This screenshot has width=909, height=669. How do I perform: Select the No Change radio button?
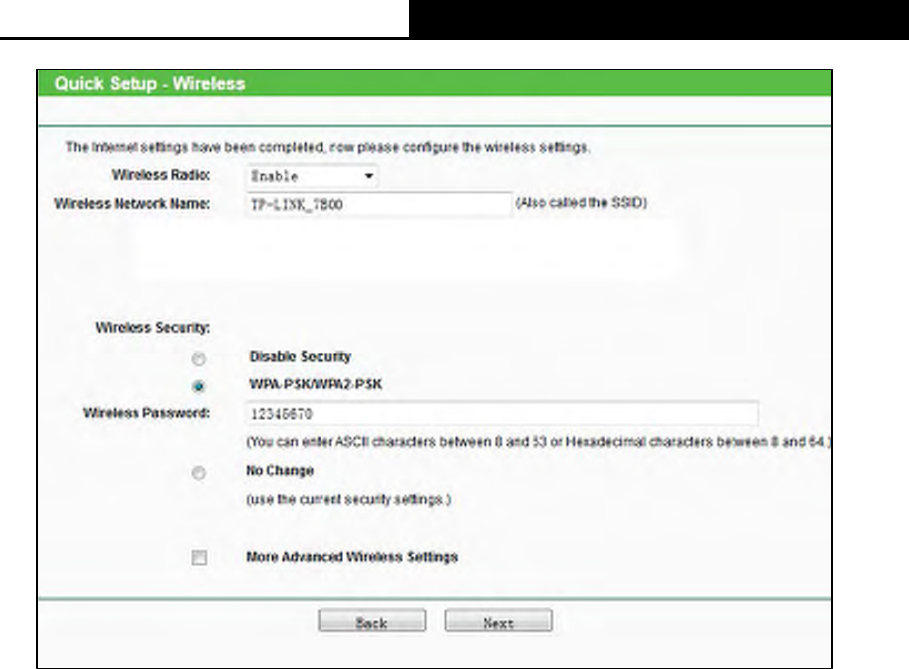[x=199, y=473]
